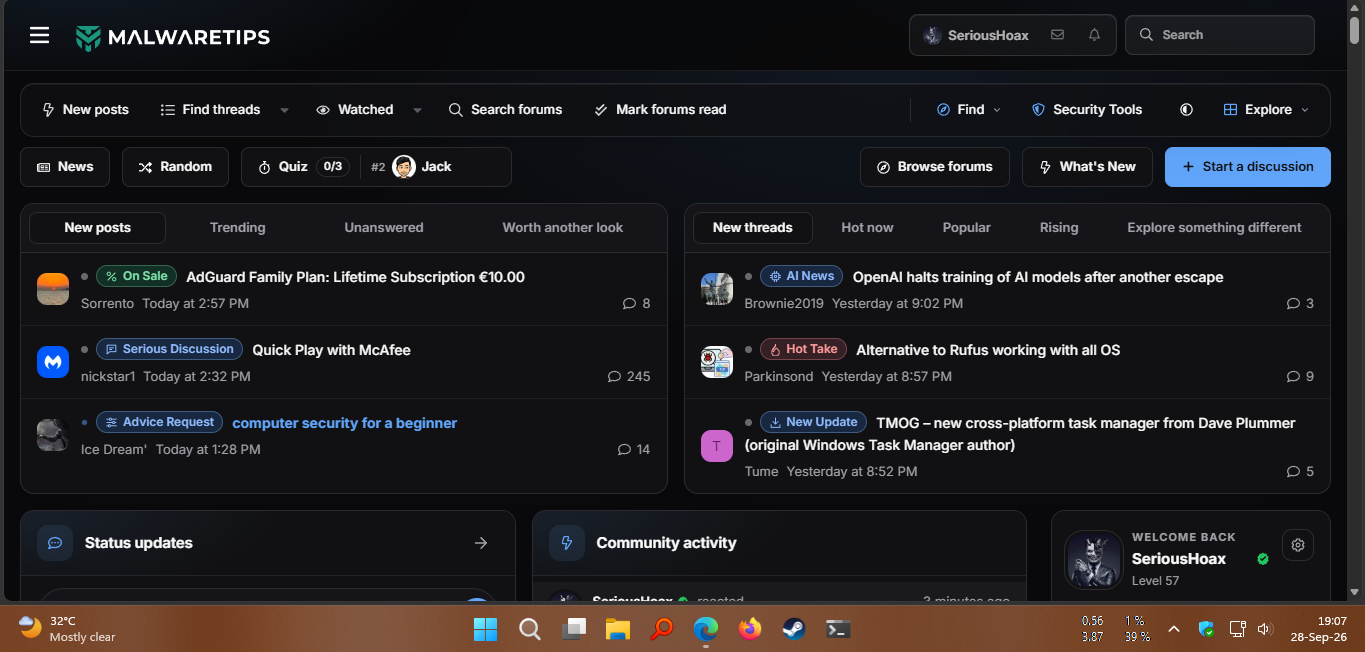
Task: Select the Rising tab
Action: coord(1059,228)
